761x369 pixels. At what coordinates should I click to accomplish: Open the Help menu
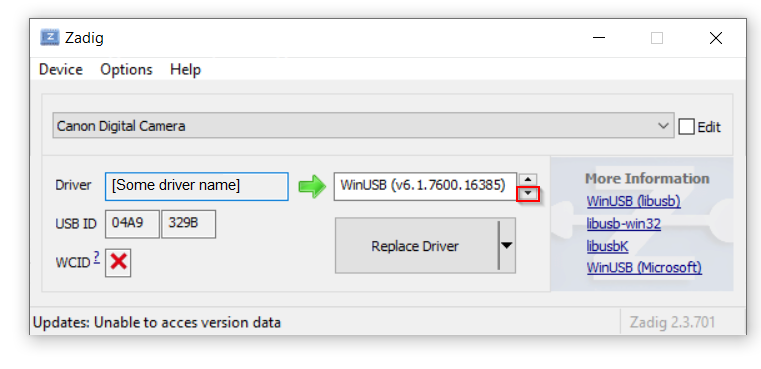click(185, 69)
